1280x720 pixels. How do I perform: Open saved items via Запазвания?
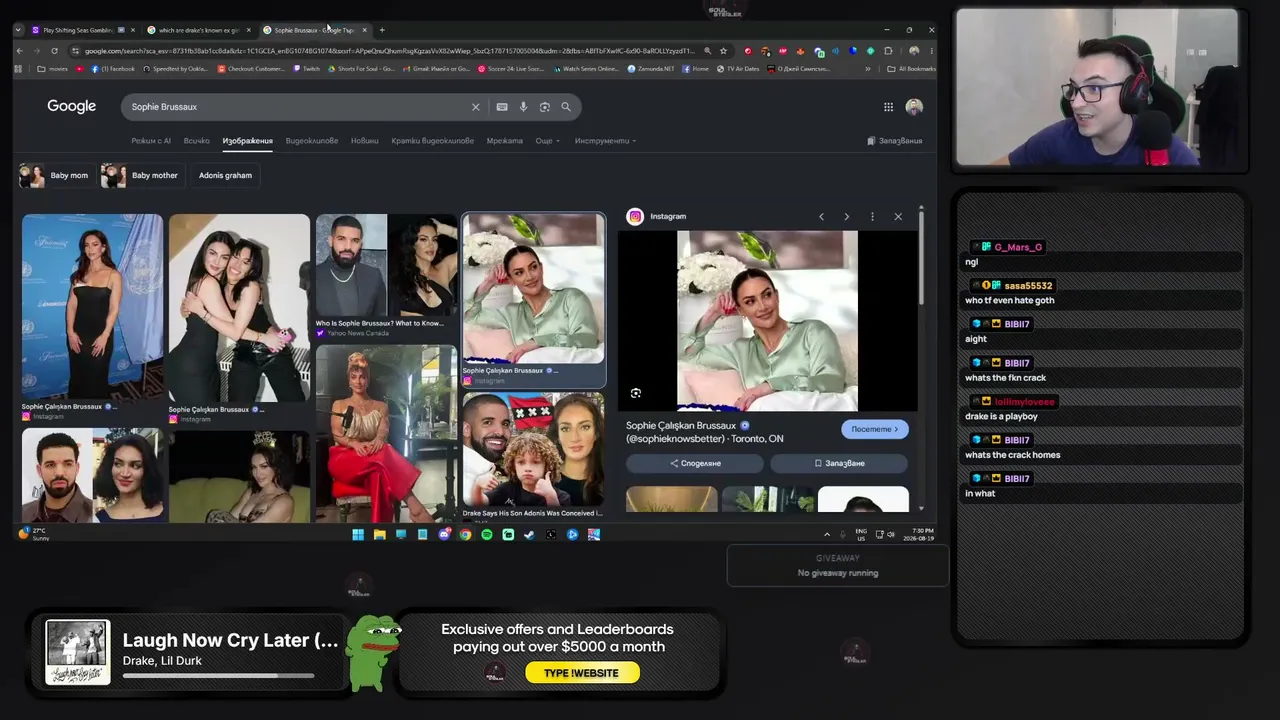click(x=895, y=141)
